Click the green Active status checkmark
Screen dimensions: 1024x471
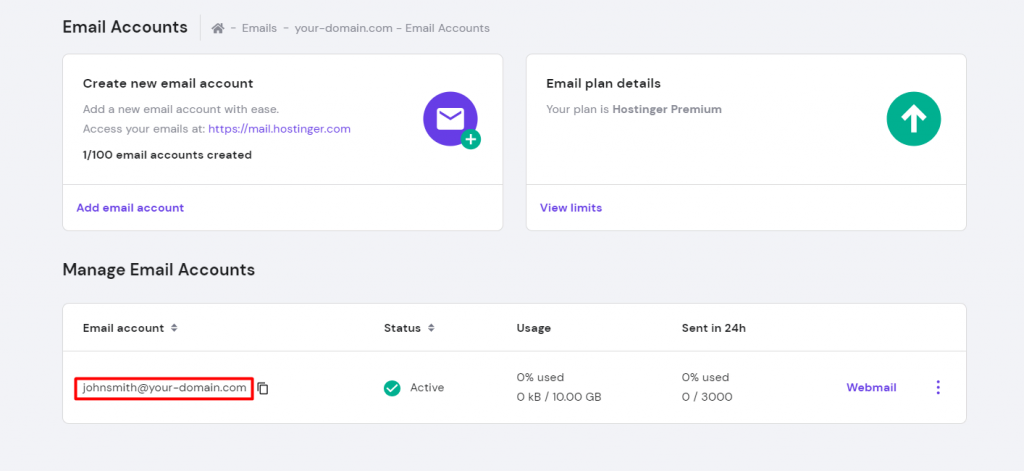point(392,388)
